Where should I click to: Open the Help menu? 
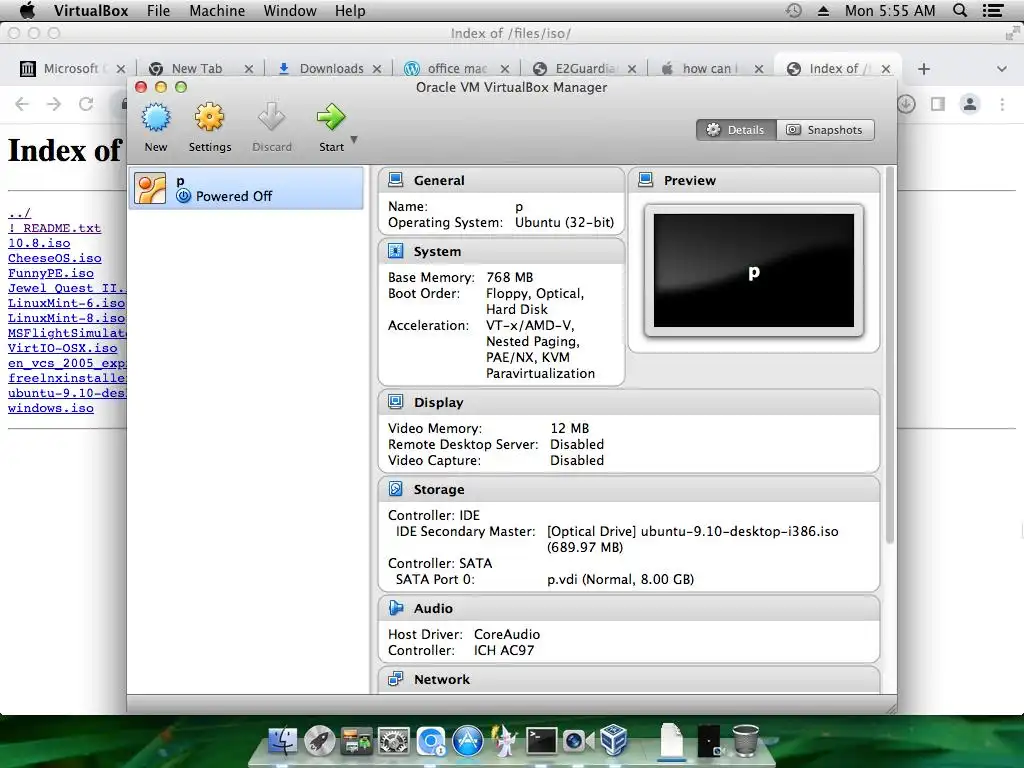click(x=350, y=10)
